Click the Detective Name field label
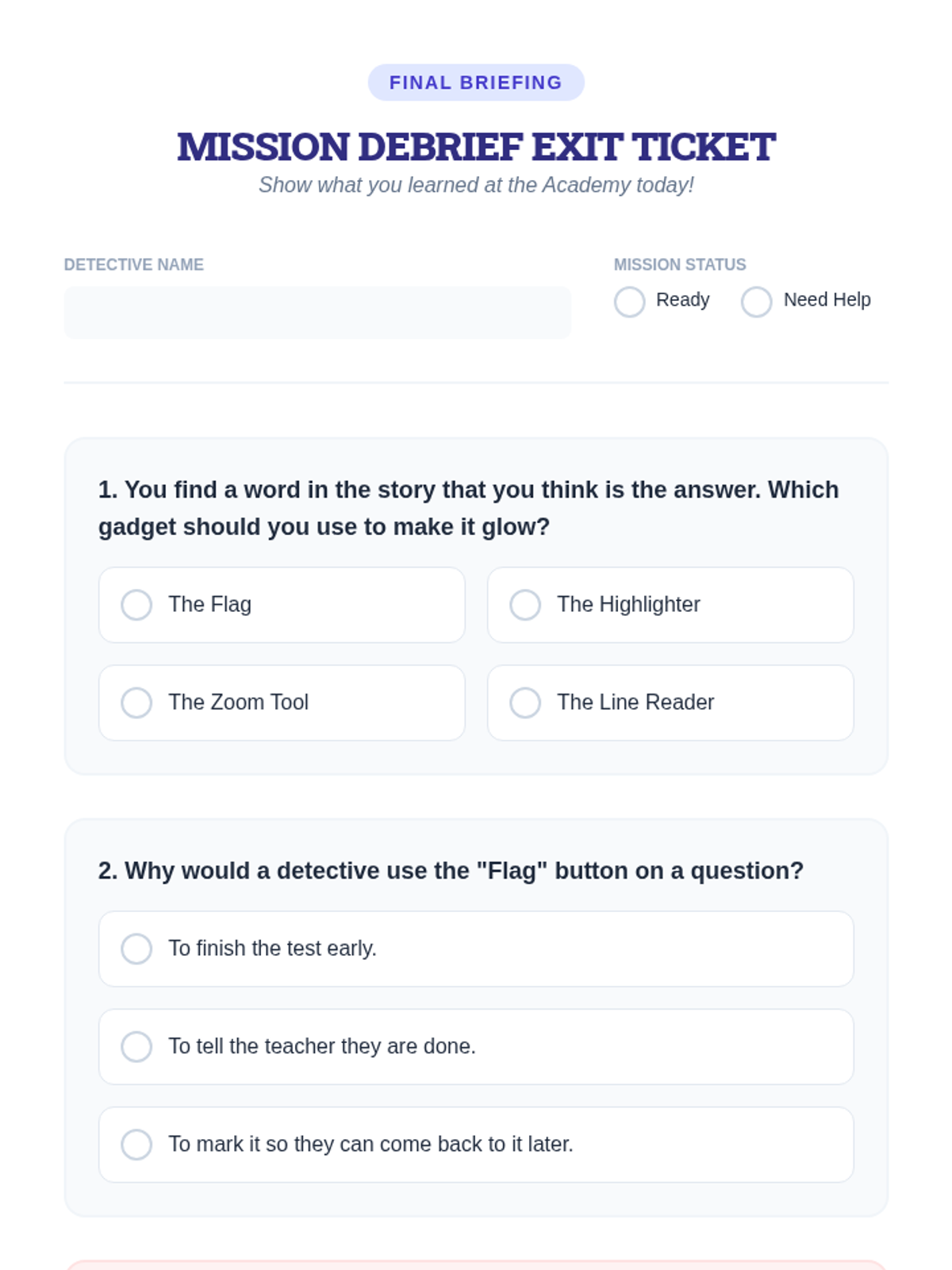This screenshot has width=952, height=1270. click(133, 264)
